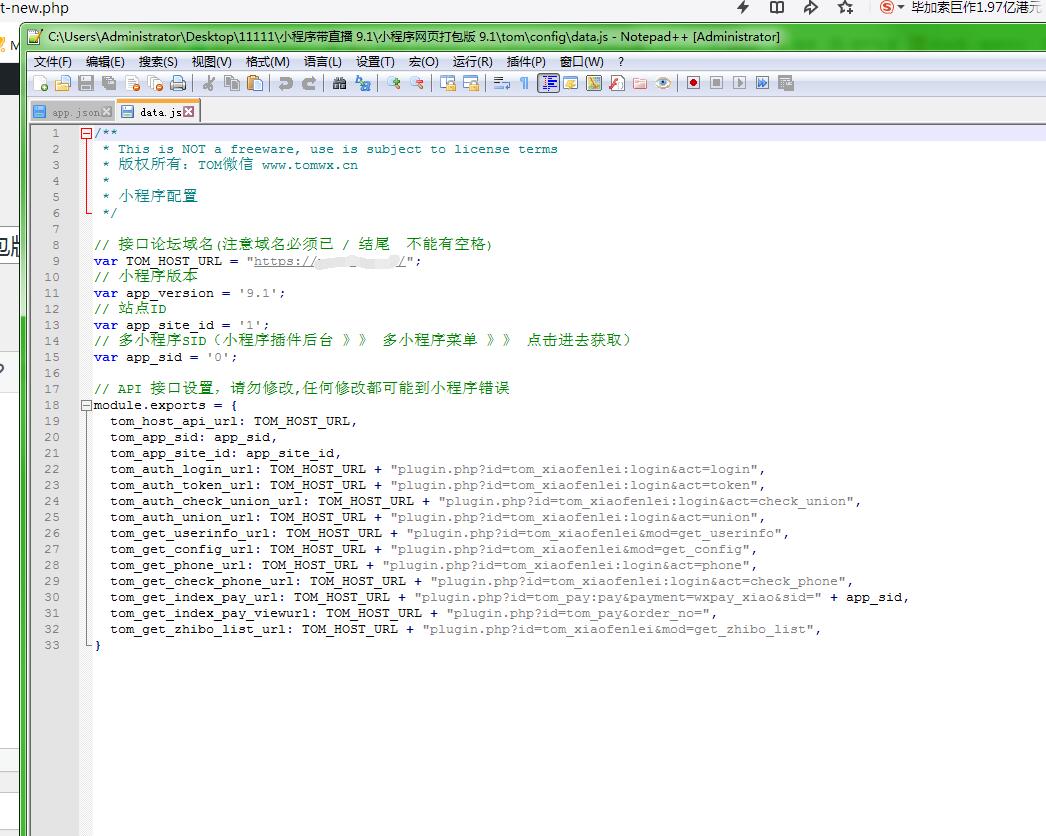Click the New file toolbar icon
1046x836 pixels.
pos(41,83)
